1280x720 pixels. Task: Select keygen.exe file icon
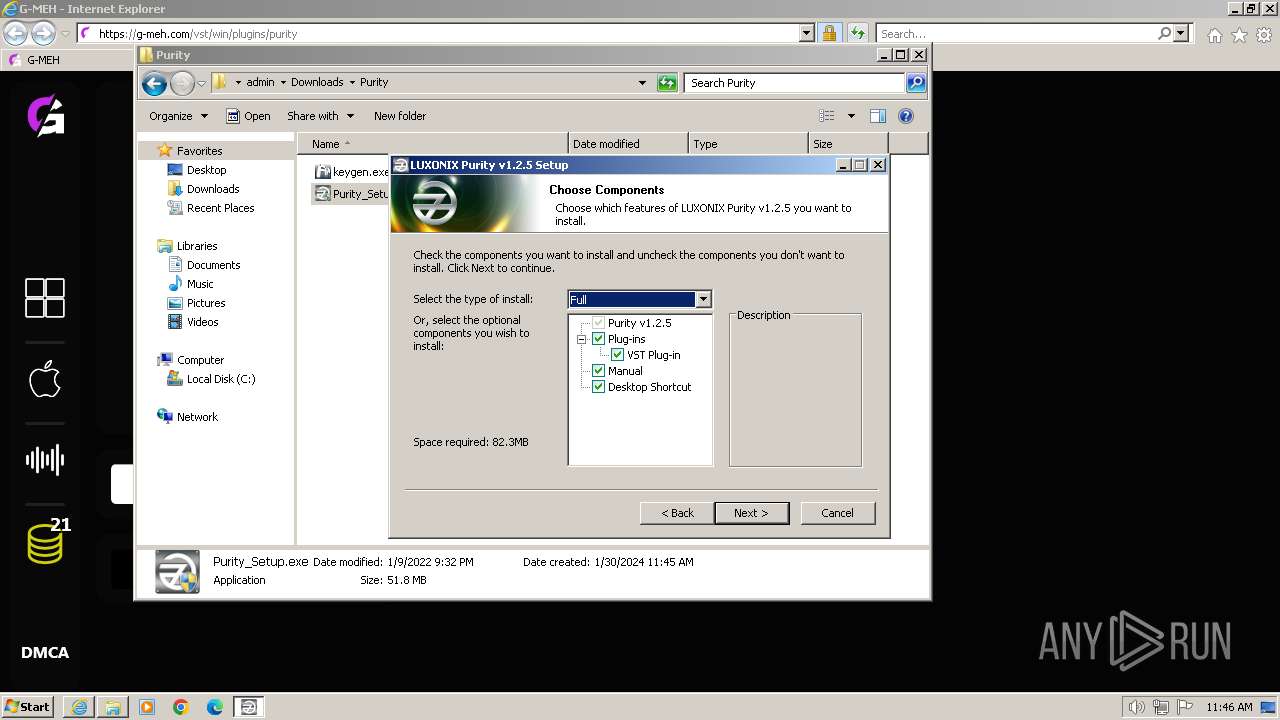(322, 172)
